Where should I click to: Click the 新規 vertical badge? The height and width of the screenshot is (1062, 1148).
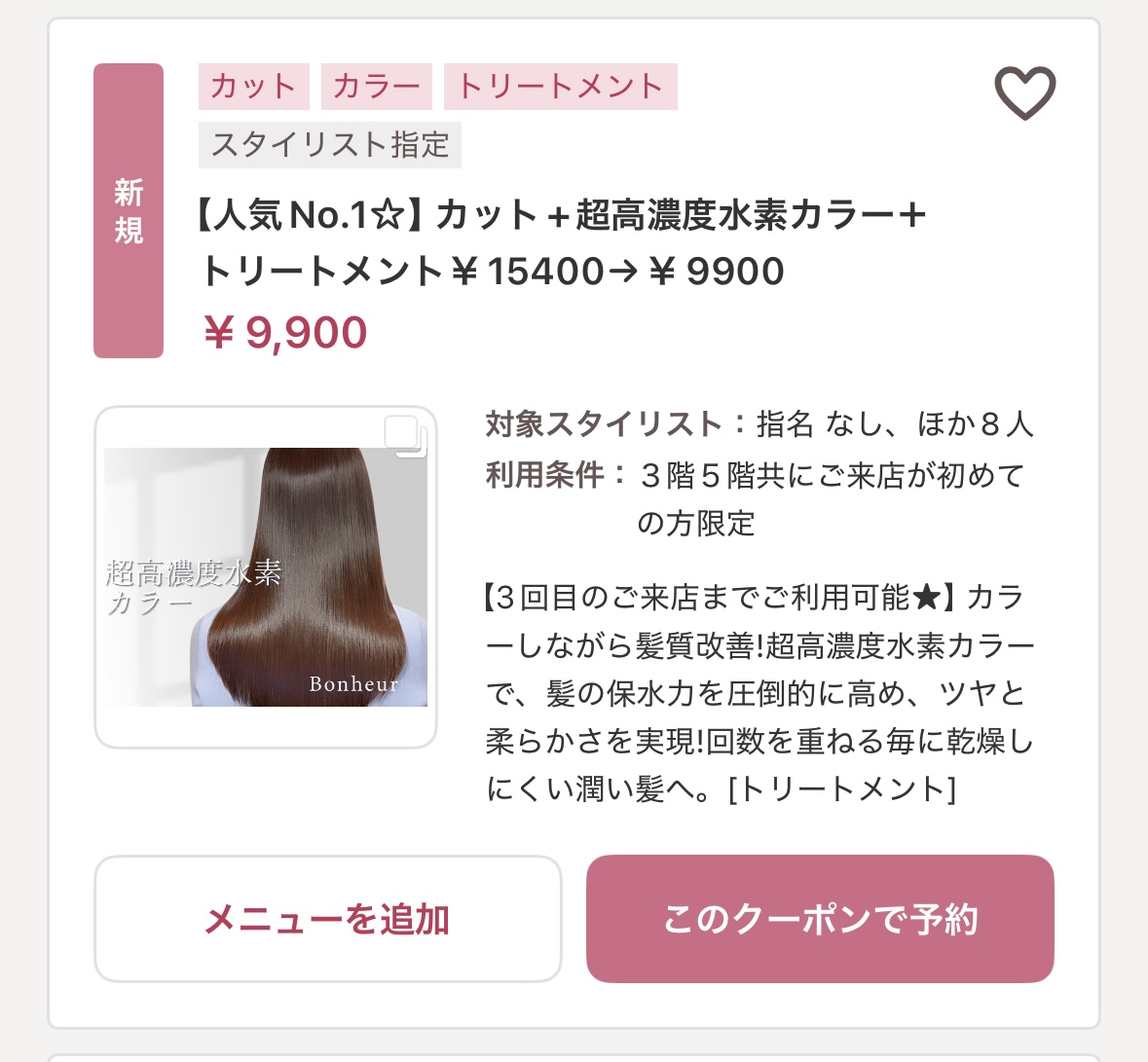tap(129, 211)
